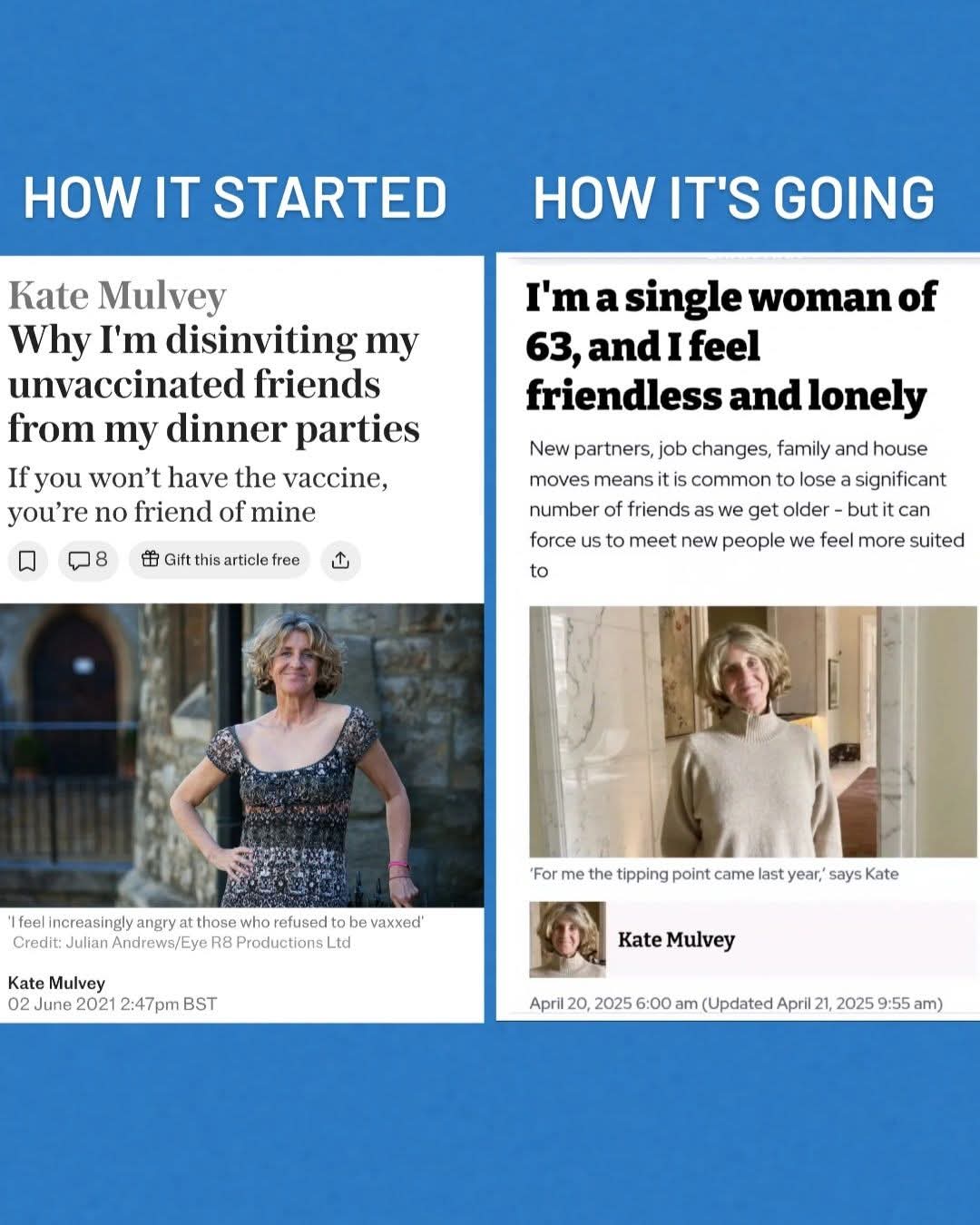The width and height of the screenshot is (980, 1225).
Task: Click the 'HOW IT'S GOING' heading
Action: (733, 197)
